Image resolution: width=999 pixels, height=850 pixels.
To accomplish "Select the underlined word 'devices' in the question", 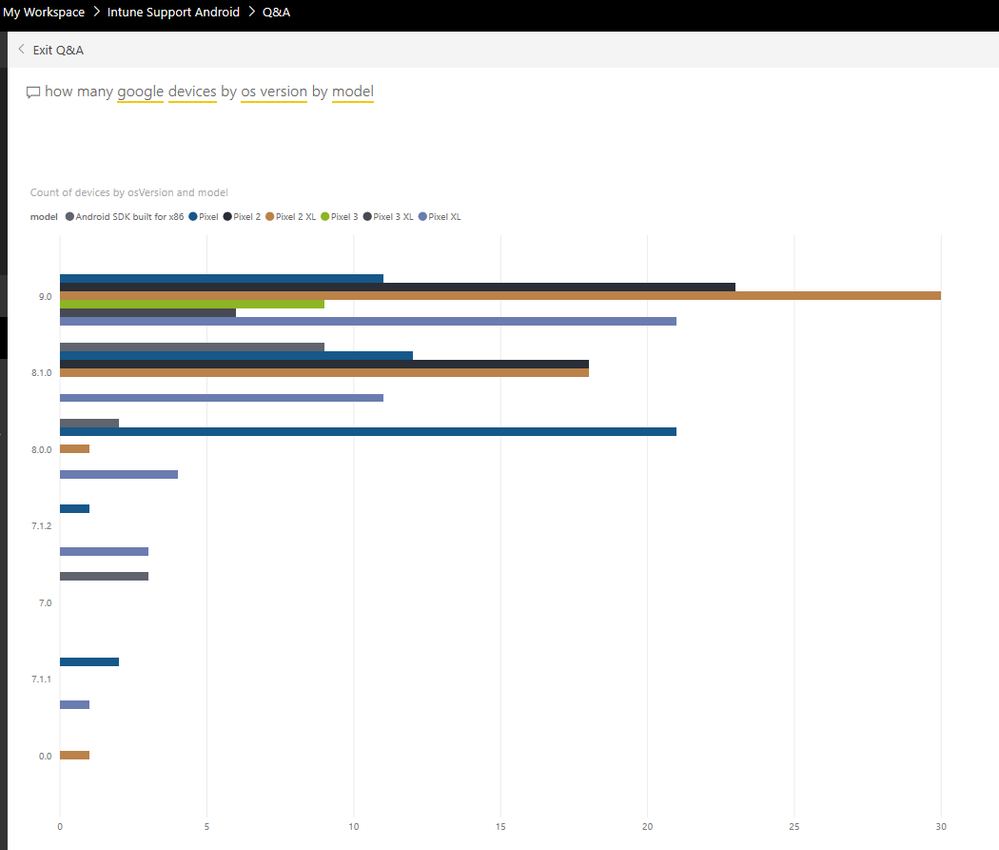I will tap(192, 92).
